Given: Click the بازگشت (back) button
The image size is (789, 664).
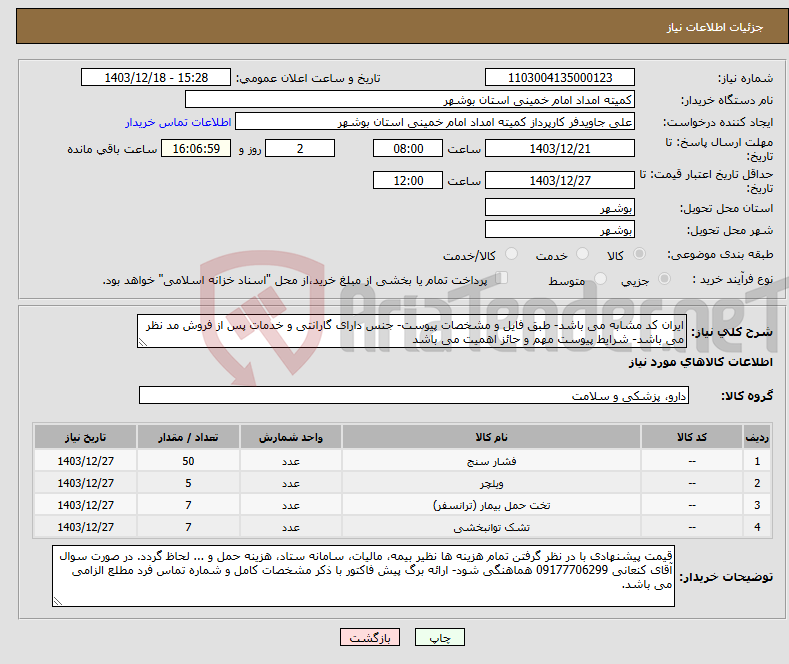Looking at the screenshot, I should 370,637.
